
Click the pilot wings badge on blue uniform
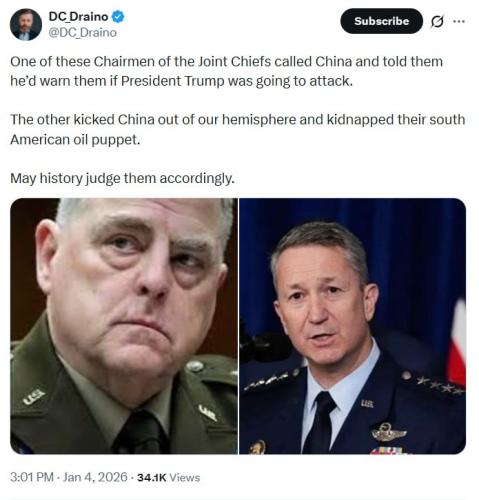[389, 432]
